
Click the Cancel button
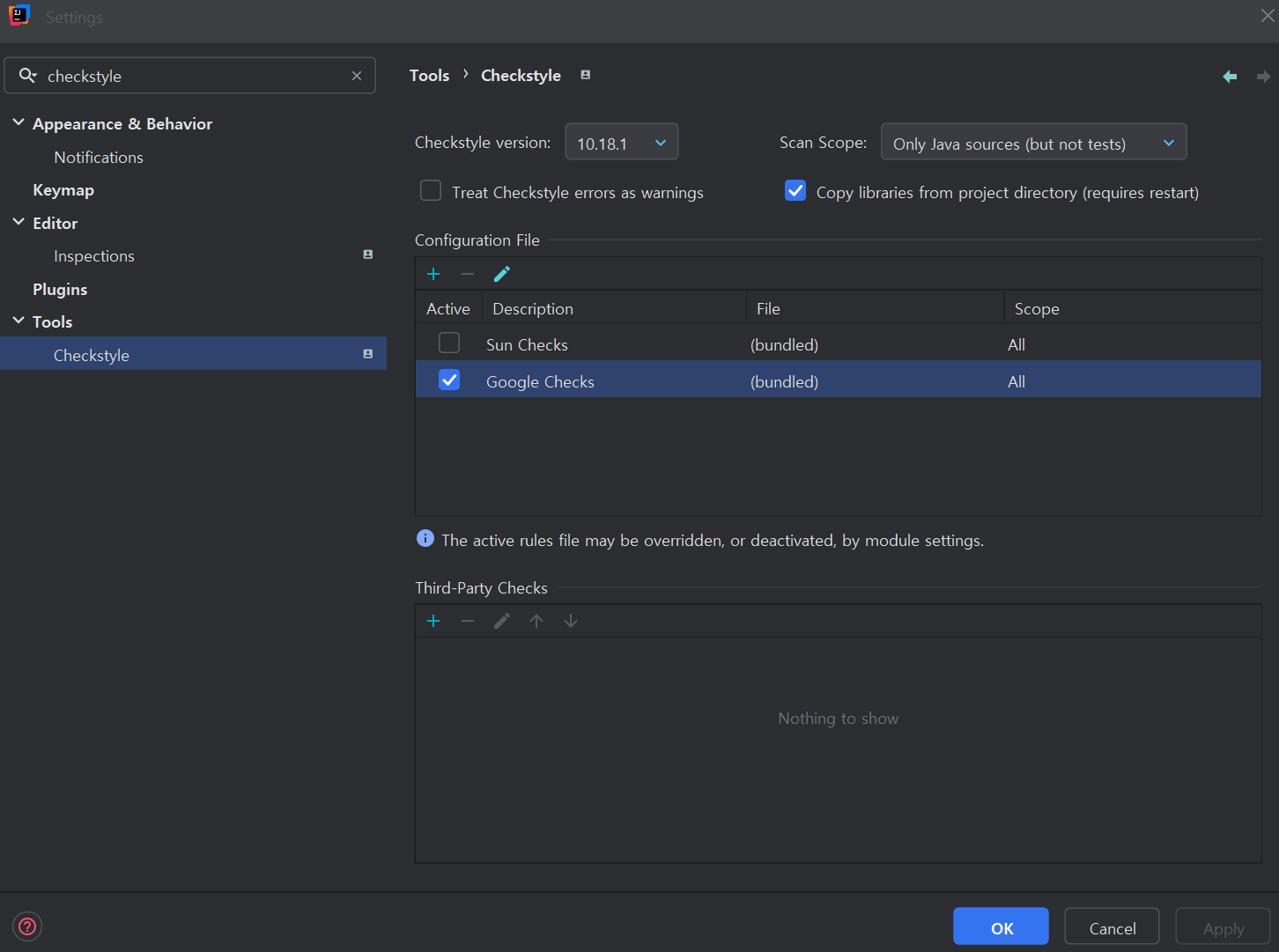(x=1112, y=926)
